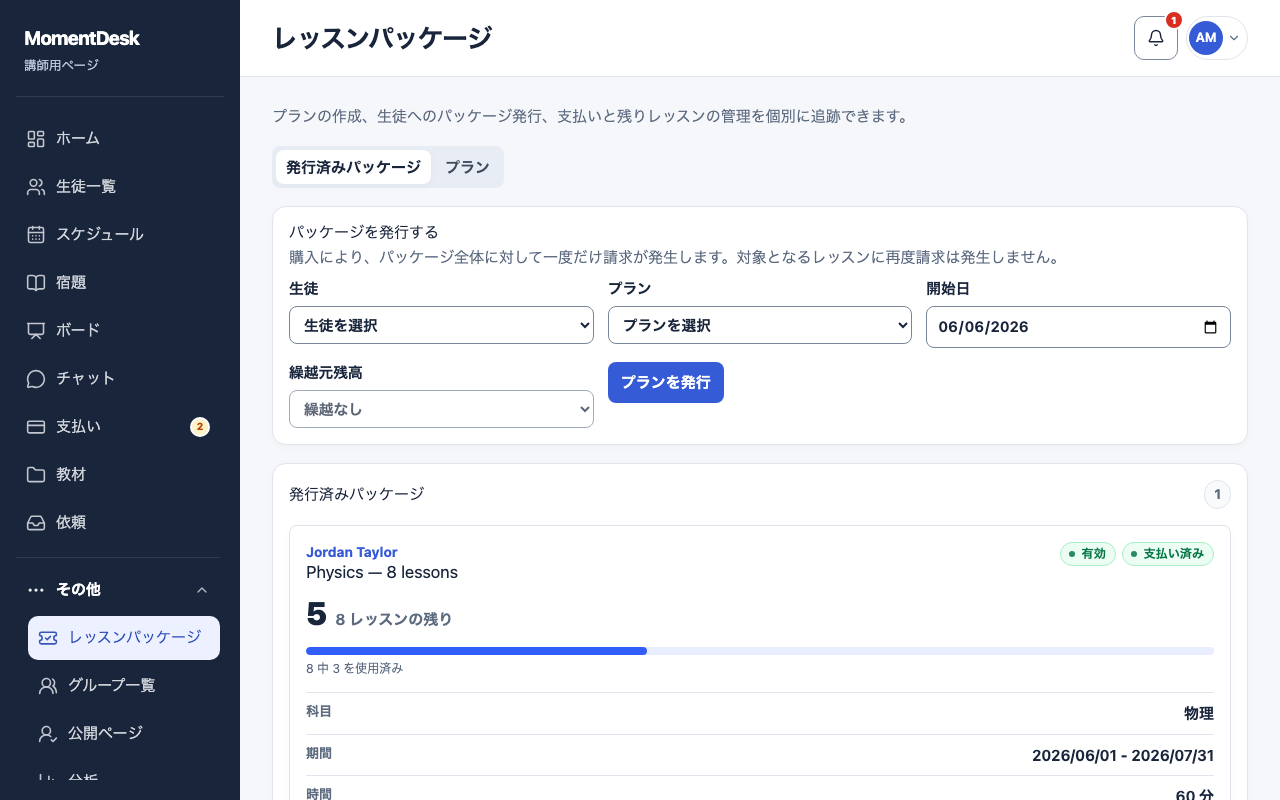Click the 発行済みパッケージ count badge 1
The width and height of the screenshot is (1280, 800).
pyautogui.click(x=1217, y=494)
